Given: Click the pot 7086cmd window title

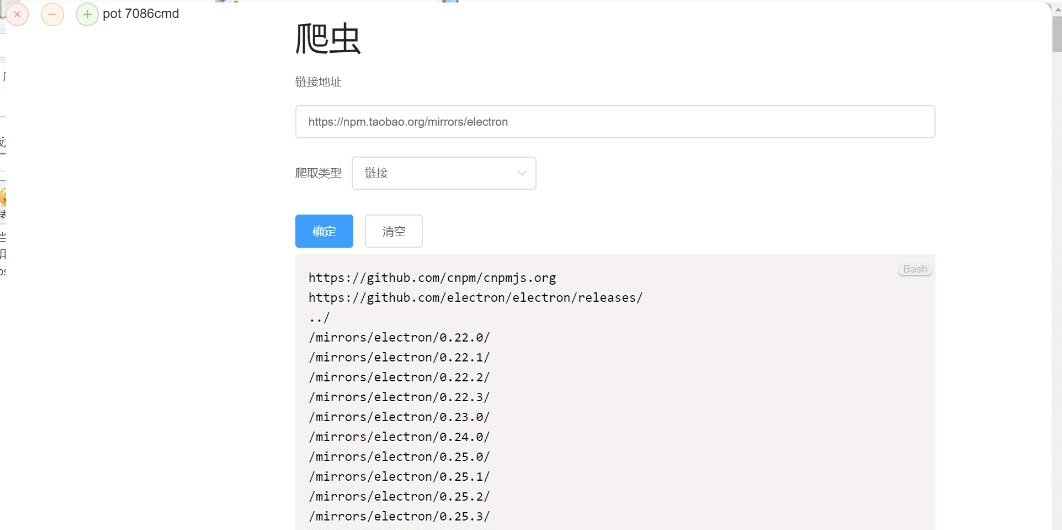Looking at the screenshot, I should pos(141,14).
